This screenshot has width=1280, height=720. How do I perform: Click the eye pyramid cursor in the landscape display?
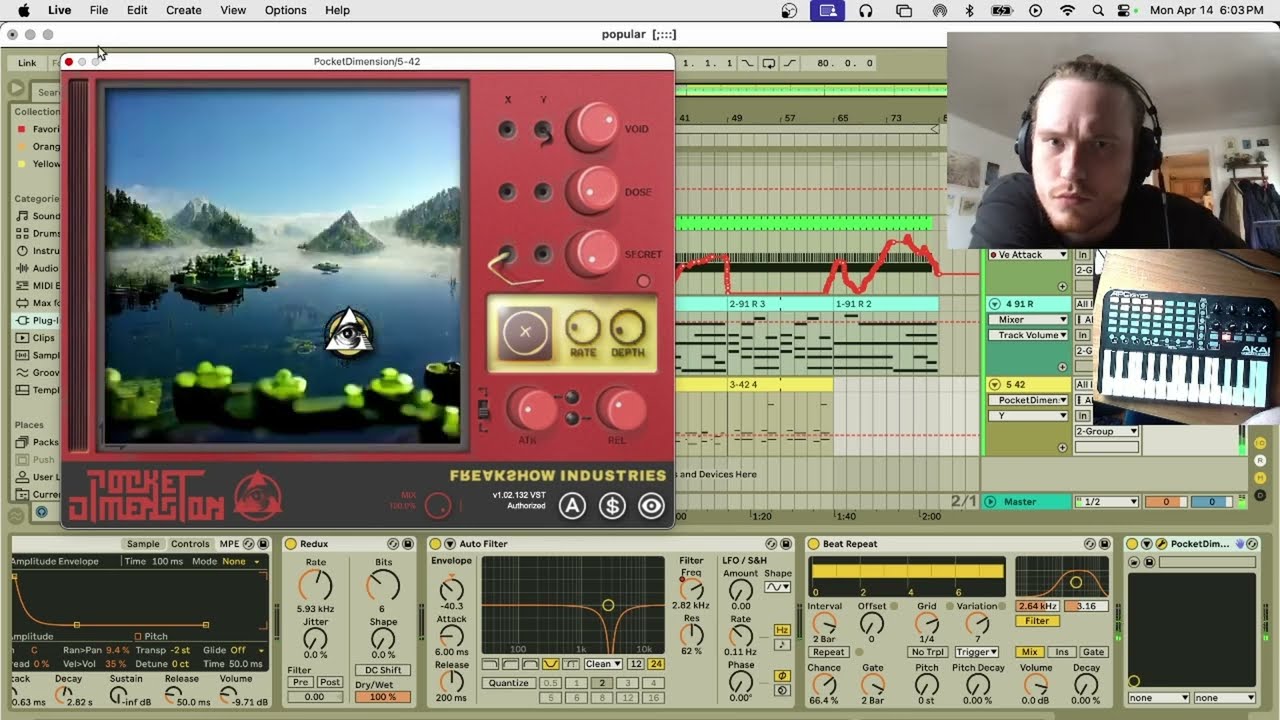coord(349,331)
